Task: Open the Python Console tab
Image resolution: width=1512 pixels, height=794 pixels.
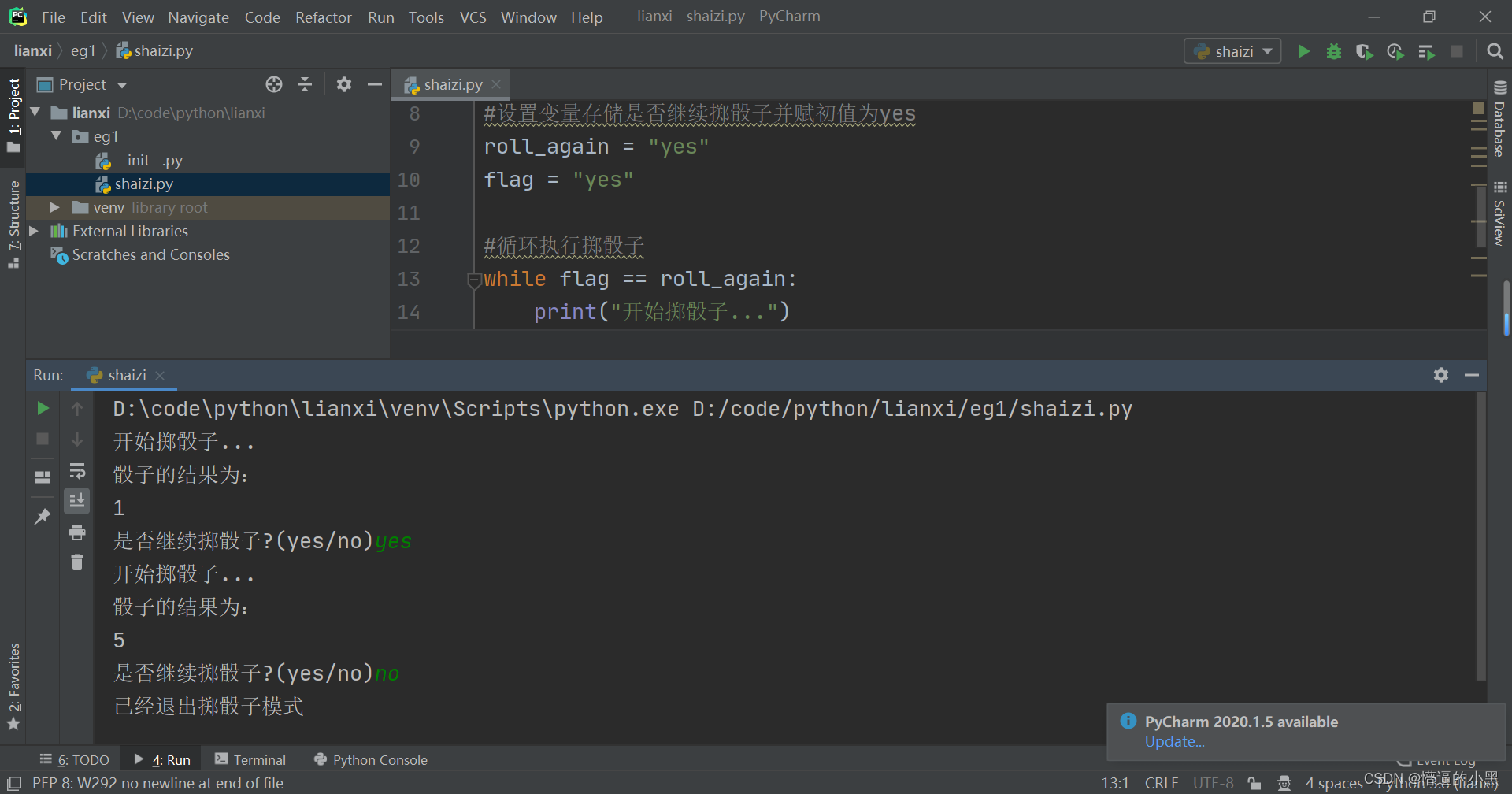Action: [x=371, y=759]
